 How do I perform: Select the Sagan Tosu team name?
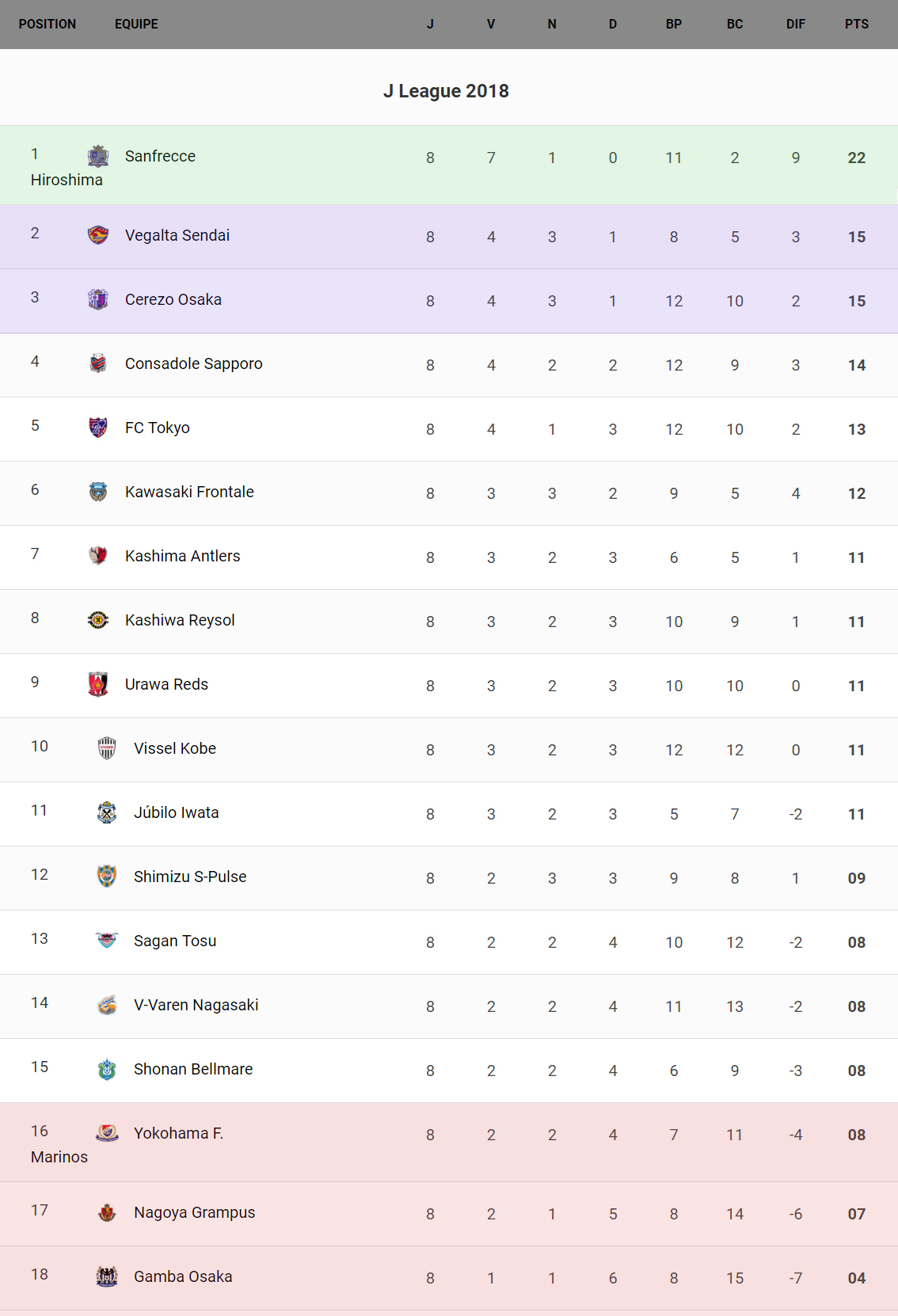point(175,941)
